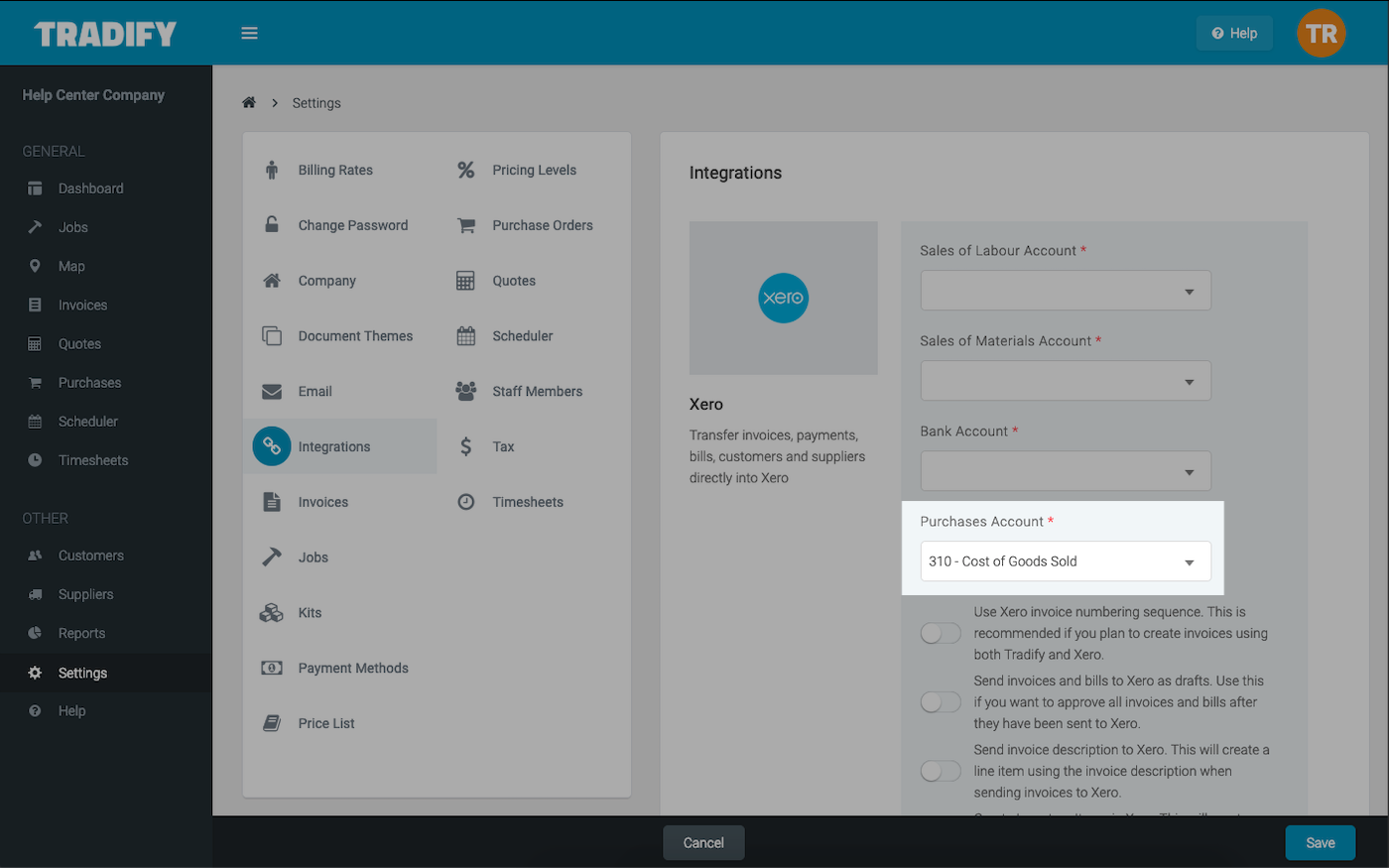Screen dimensions: 1389x868
Task: Click the Timesheets clock icon in the sidebar
Action: tap(35, 460)
